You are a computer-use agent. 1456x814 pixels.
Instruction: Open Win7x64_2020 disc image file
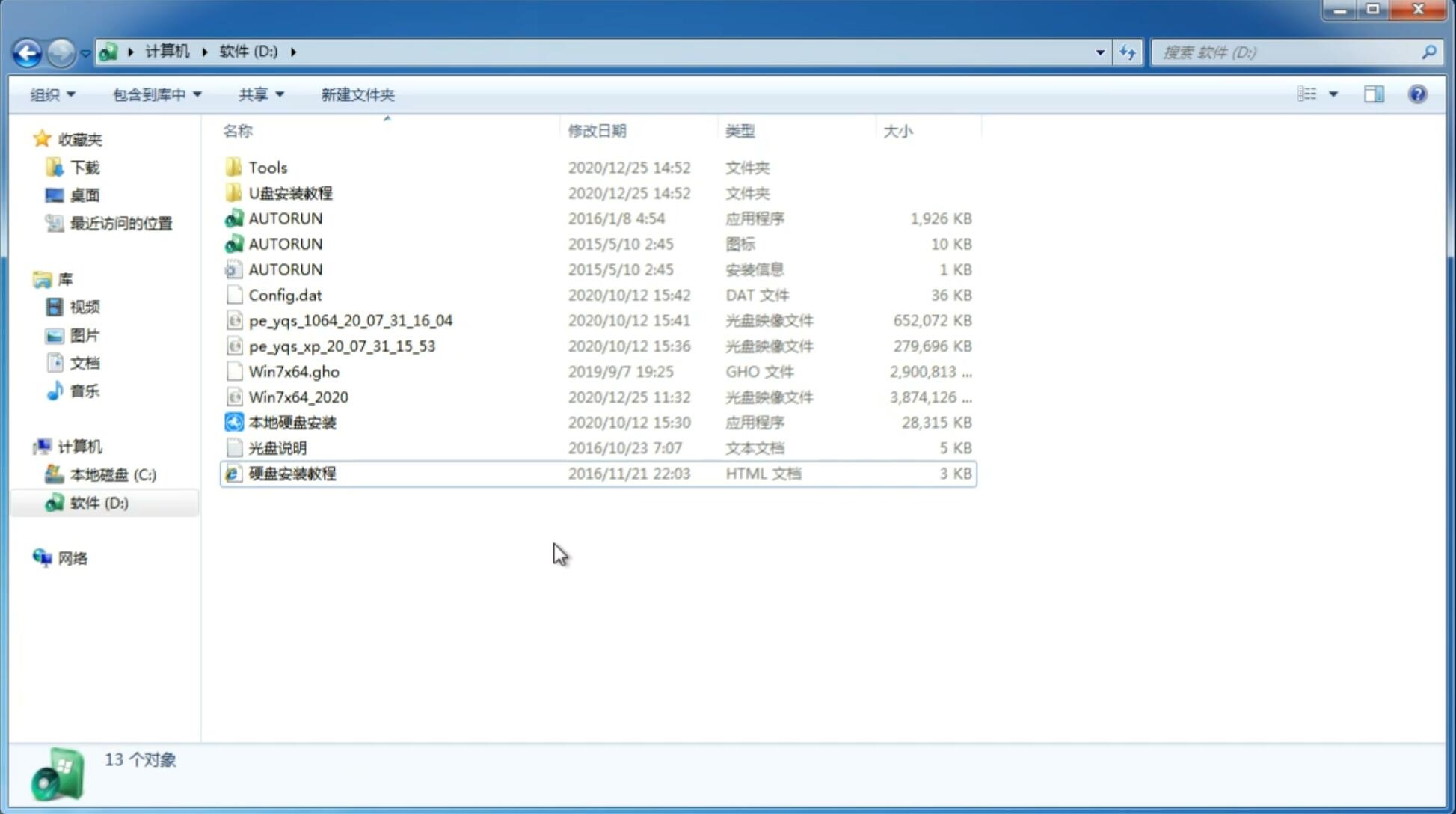(x=299, y=397)
